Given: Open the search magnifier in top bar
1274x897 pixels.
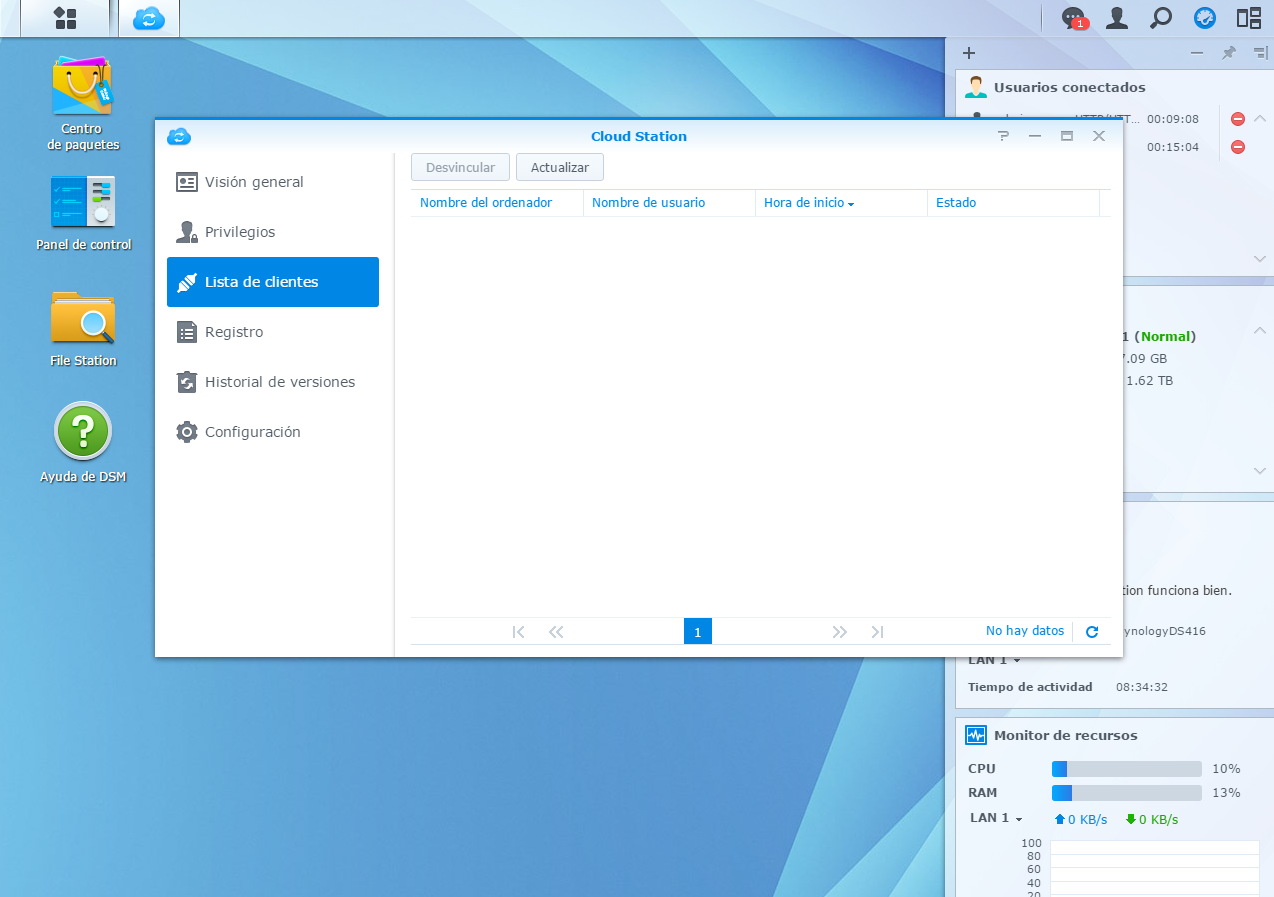Looking at the screenshot, I should click(x=1161, y=18).
